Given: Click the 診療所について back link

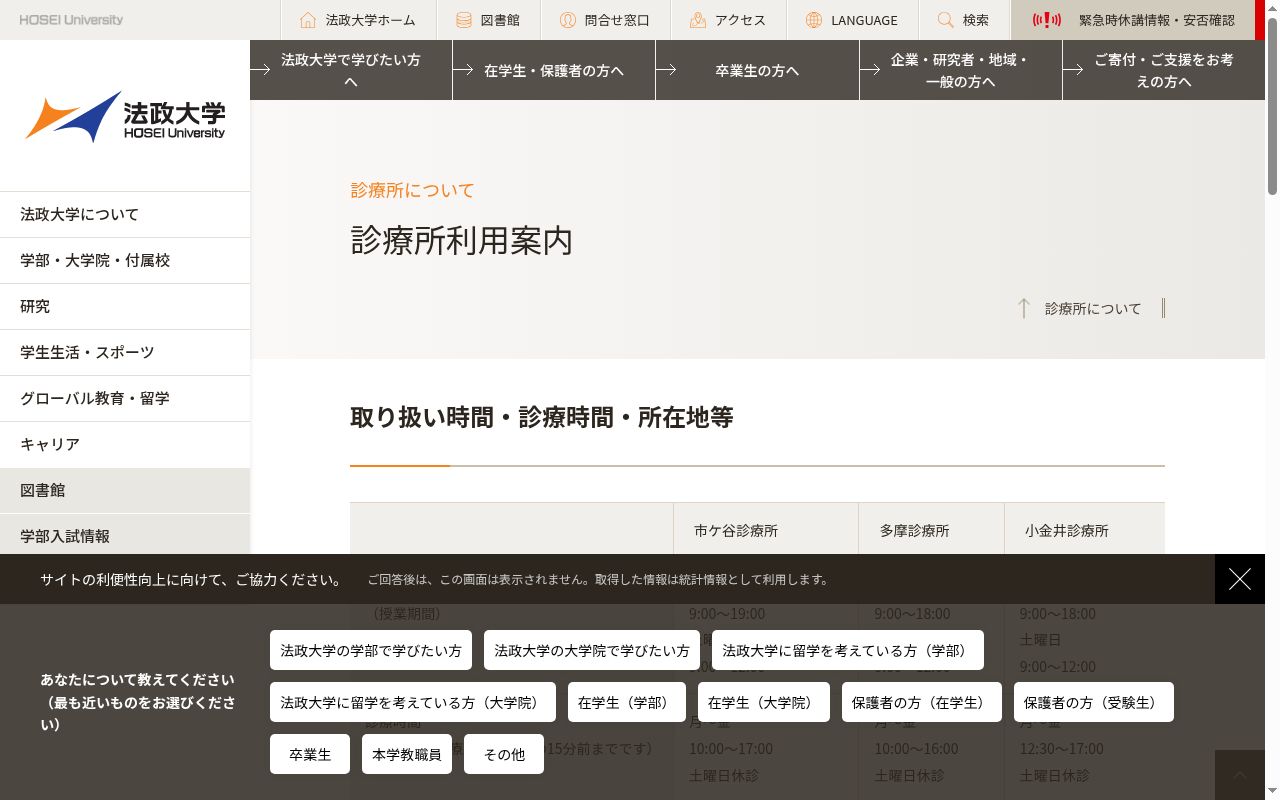Looking at the screenshot, I should click(x=1092, y=308).
